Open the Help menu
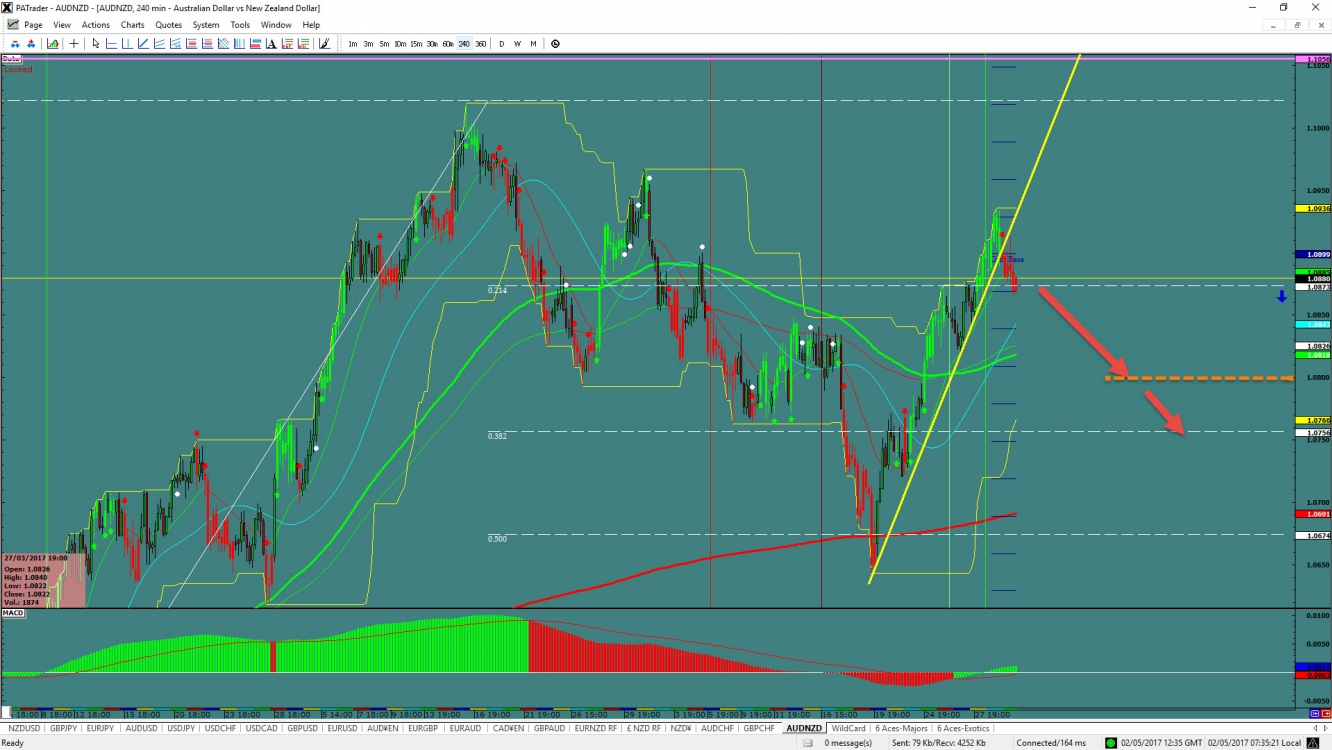 tap(311, 25)
